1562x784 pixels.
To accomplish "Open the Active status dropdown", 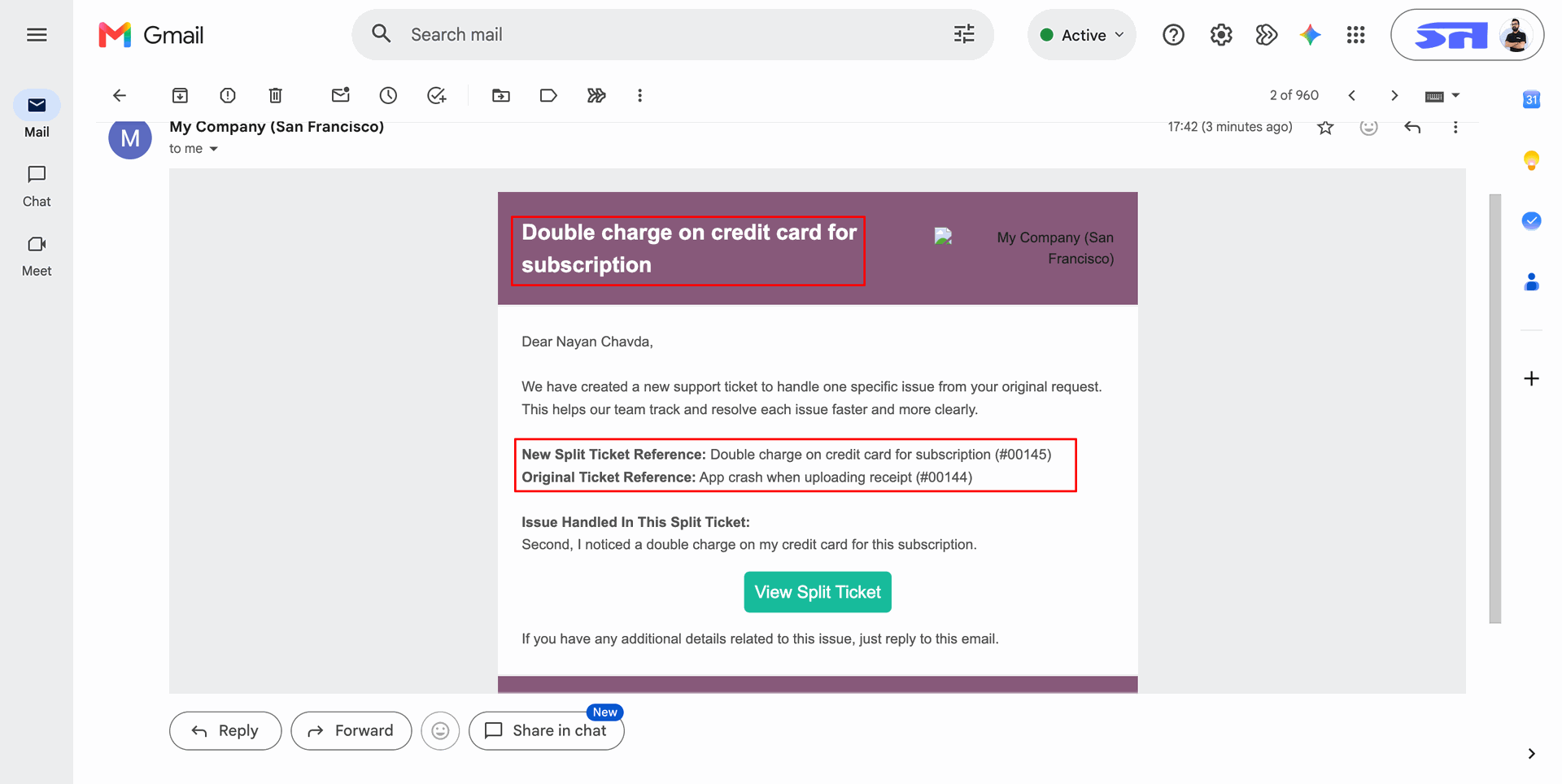I will 1081,35.
